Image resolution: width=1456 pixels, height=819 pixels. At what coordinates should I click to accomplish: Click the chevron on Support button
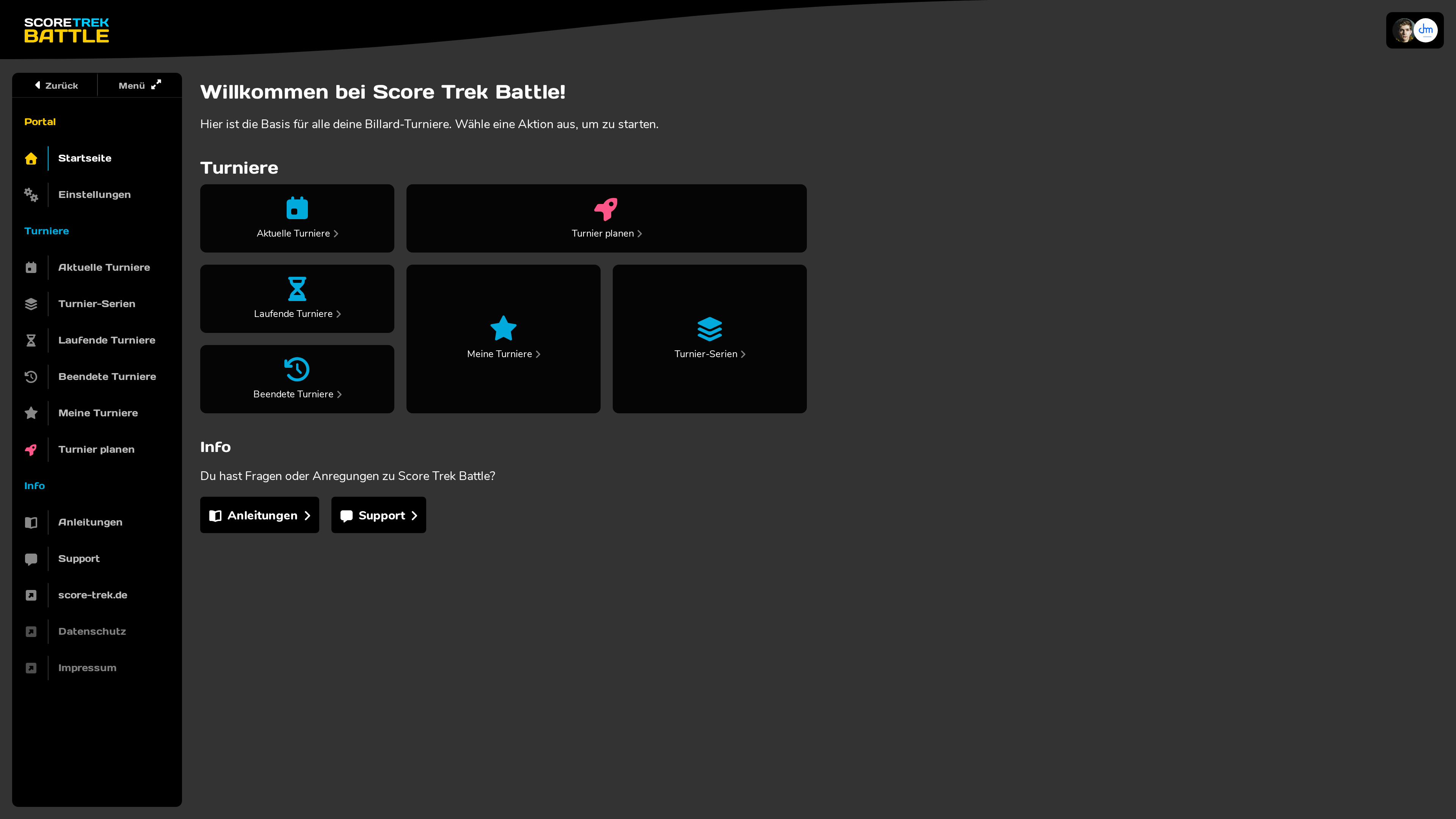click(x=414, y=516)
